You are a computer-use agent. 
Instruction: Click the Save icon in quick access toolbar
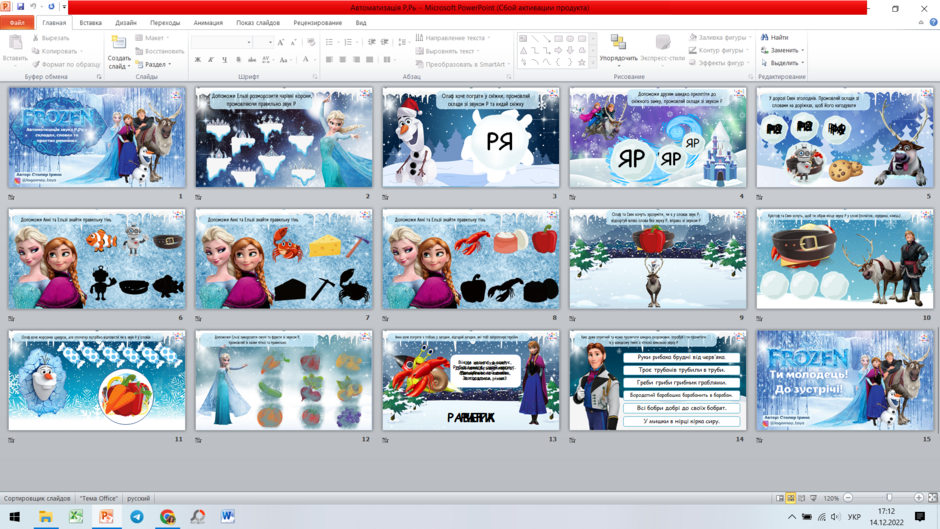[x=20, y=7]
